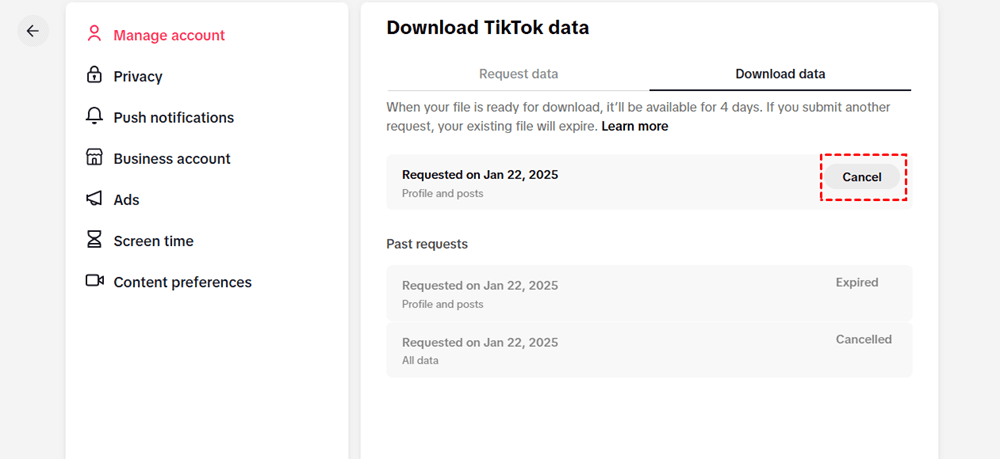The width and height of the screenshot is (1000, 459).
Task: Open the Learn more link
Action: click(x=635, y=127)
